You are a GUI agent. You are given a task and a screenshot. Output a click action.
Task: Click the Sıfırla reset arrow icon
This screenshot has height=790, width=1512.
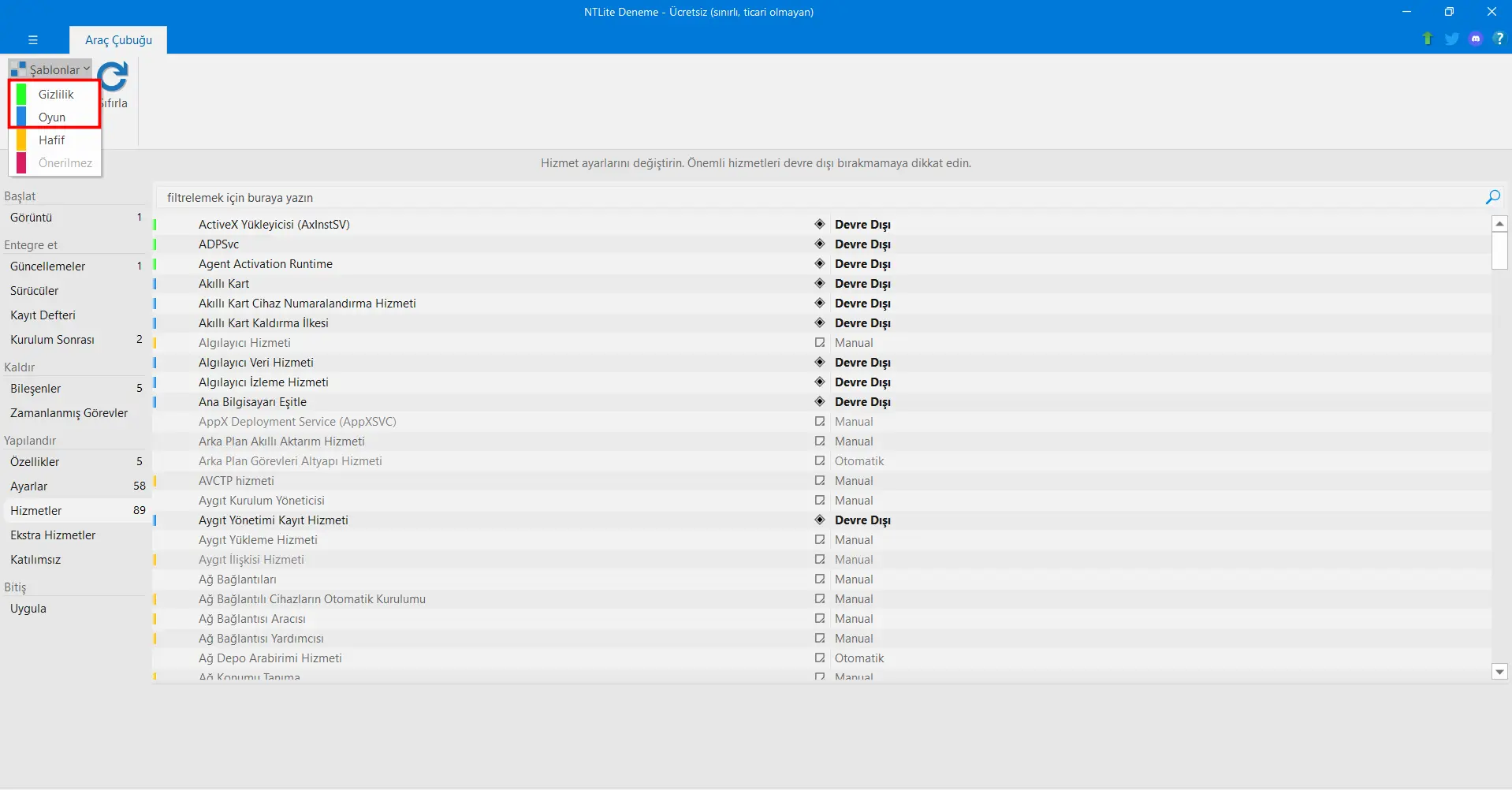pyautogui.click(x=114, y=76)
